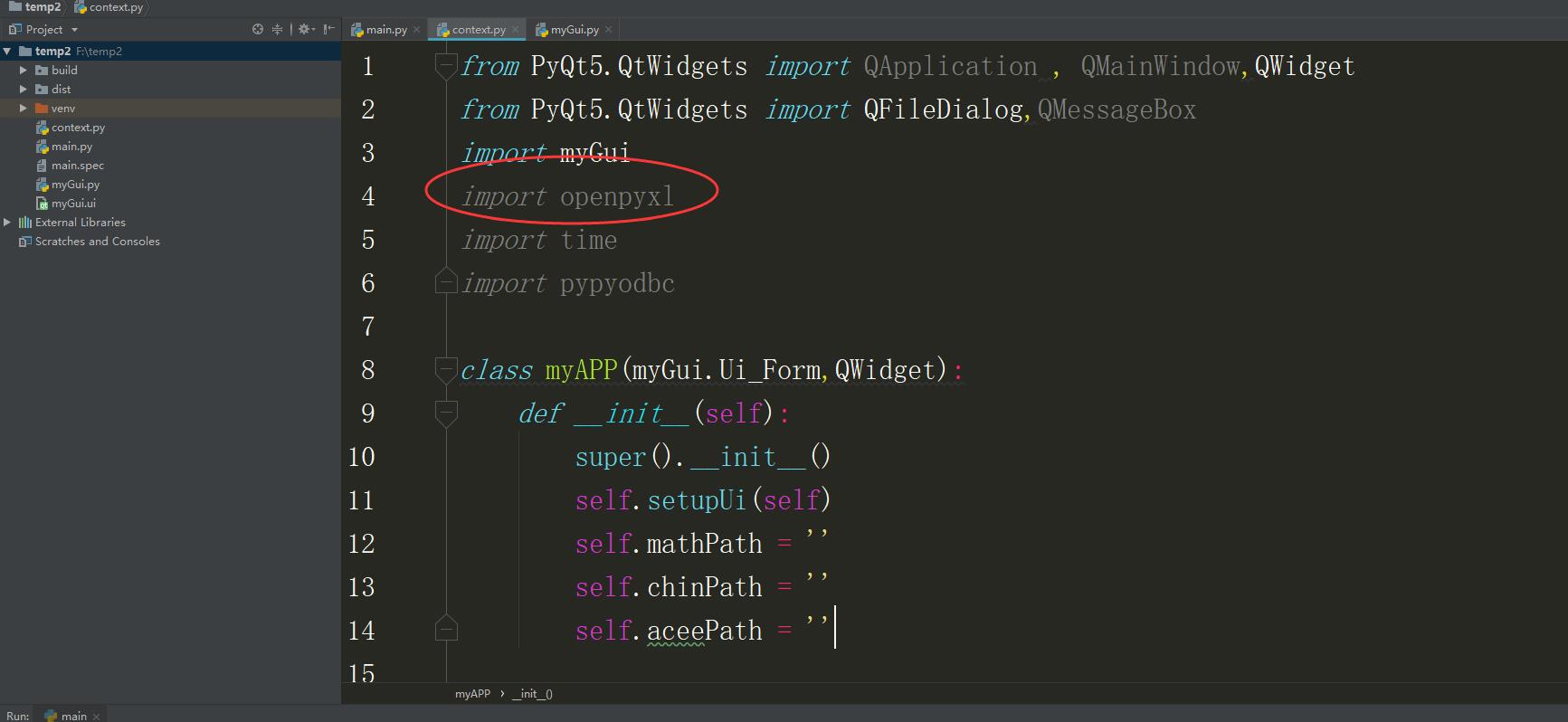This screenshot has width=1568, height=722.
Task: Click temp2 in the navigation bar
Action: point(42,7)
